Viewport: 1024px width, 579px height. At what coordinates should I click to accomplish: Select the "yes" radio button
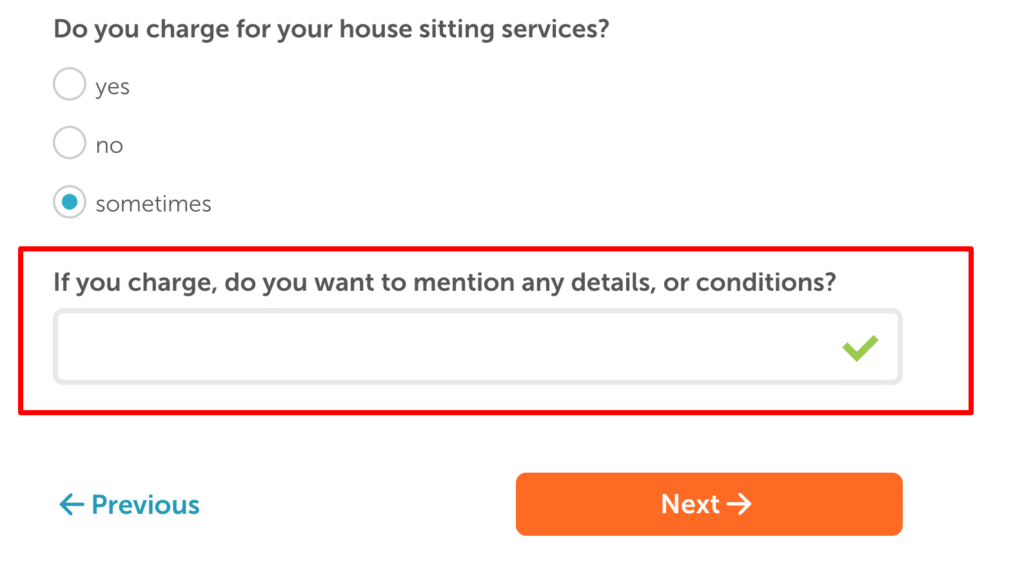[x=69, y=84]
